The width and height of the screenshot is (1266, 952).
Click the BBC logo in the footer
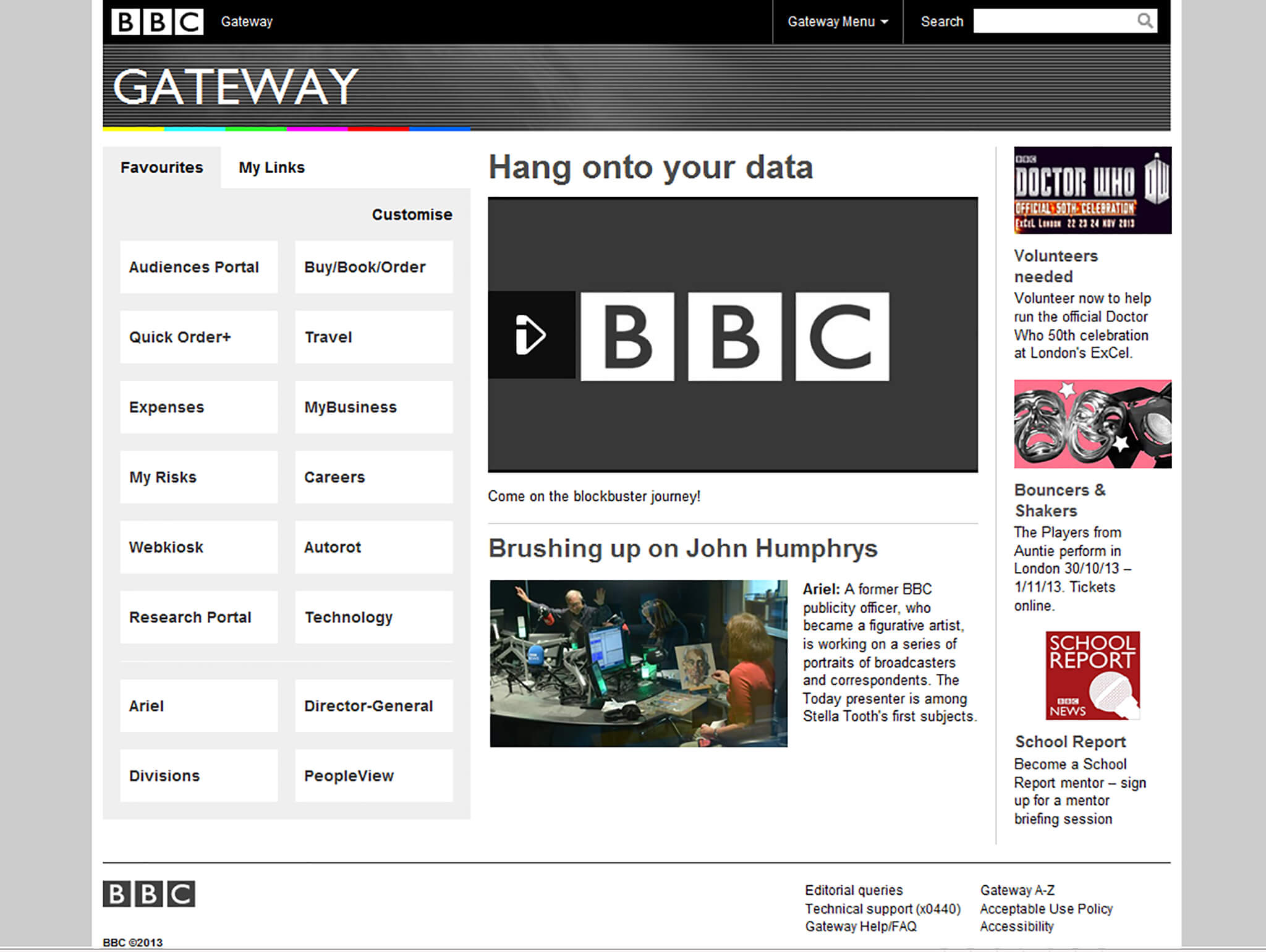[149, 894]
